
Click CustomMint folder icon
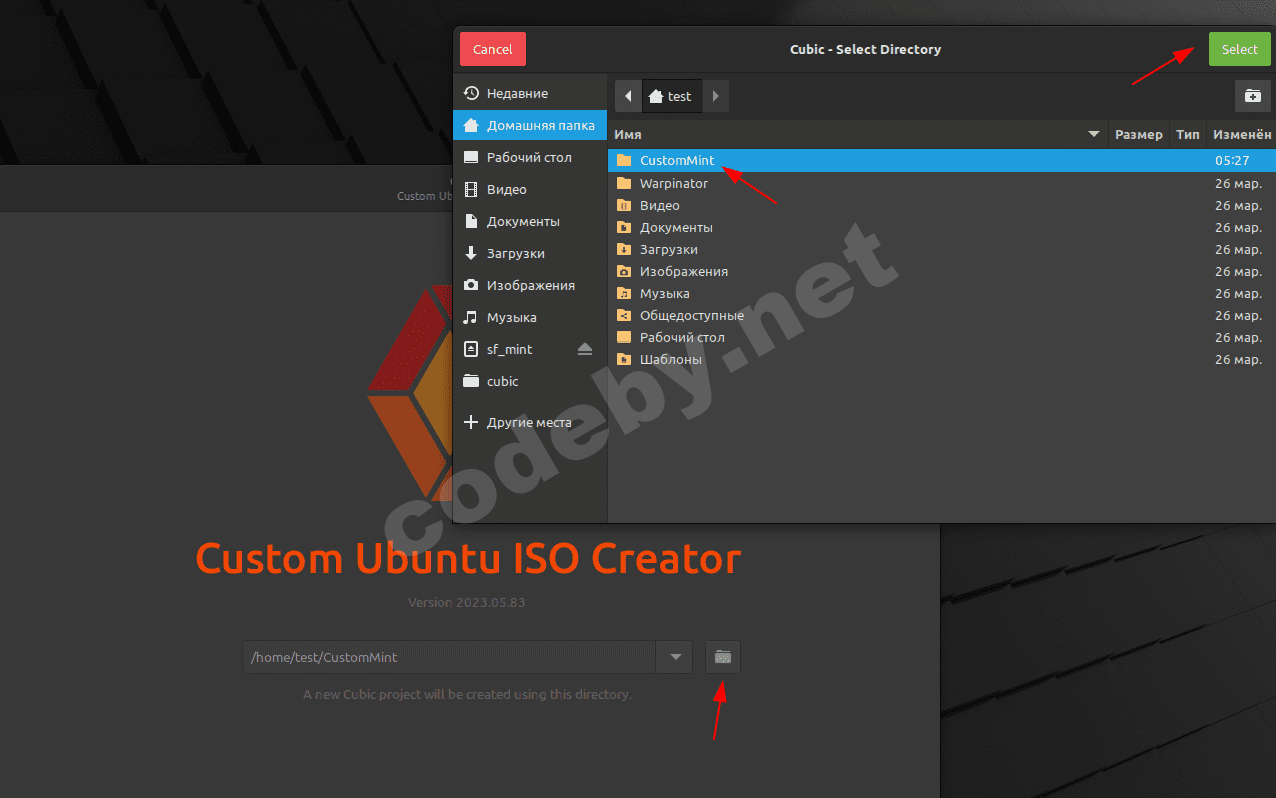coord(624,160)
